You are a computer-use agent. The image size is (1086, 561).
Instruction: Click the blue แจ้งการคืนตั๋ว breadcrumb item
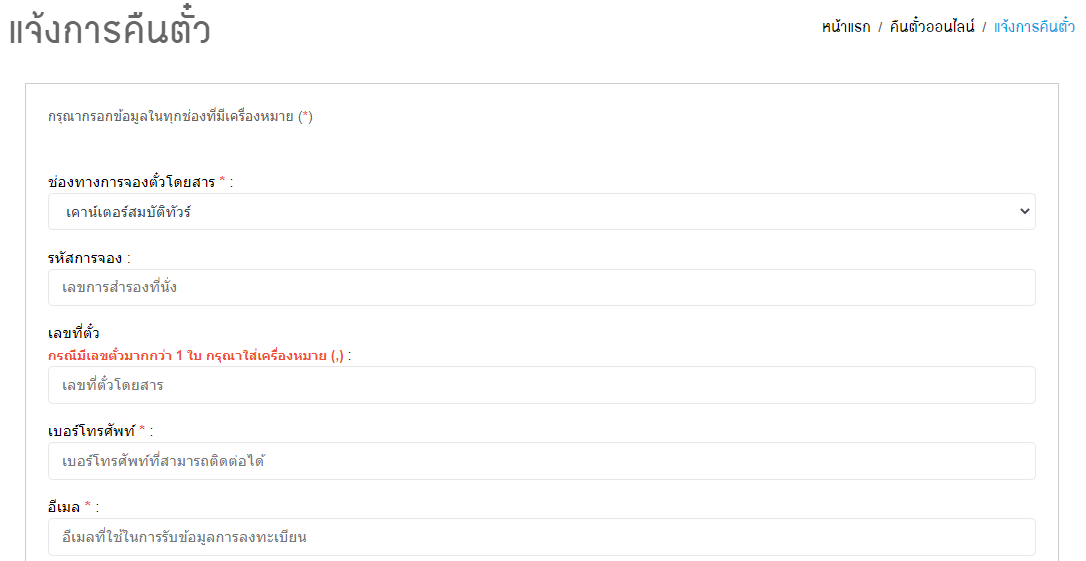coord(1034,27)
